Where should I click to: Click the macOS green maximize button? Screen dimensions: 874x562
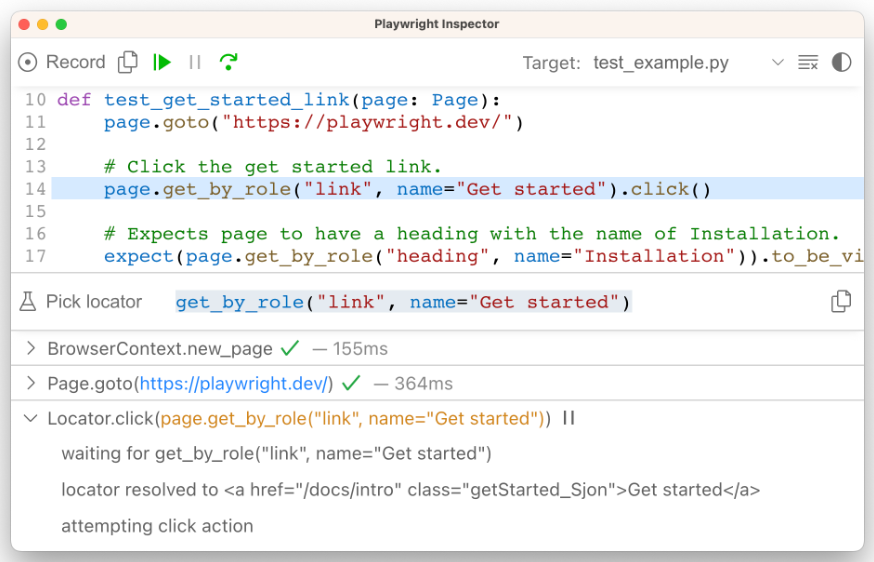click(x=62, y=24)
